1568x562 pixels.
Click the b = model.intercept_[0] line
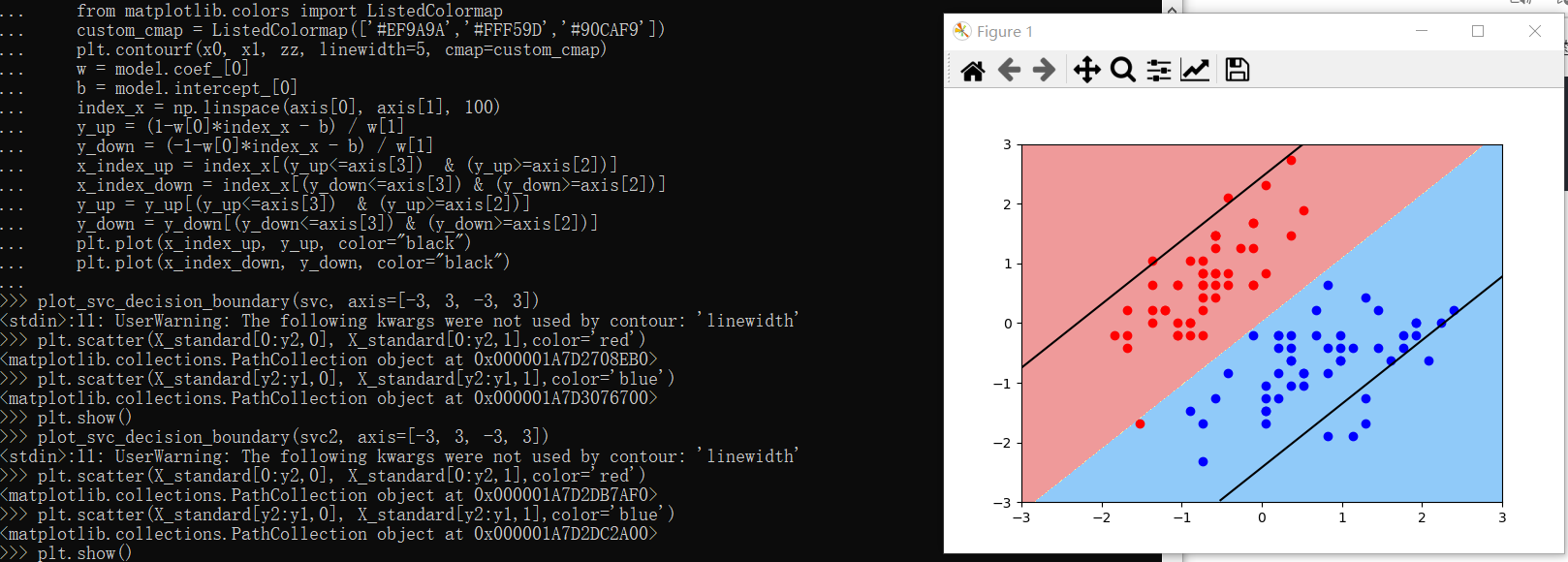coord(187,88)
